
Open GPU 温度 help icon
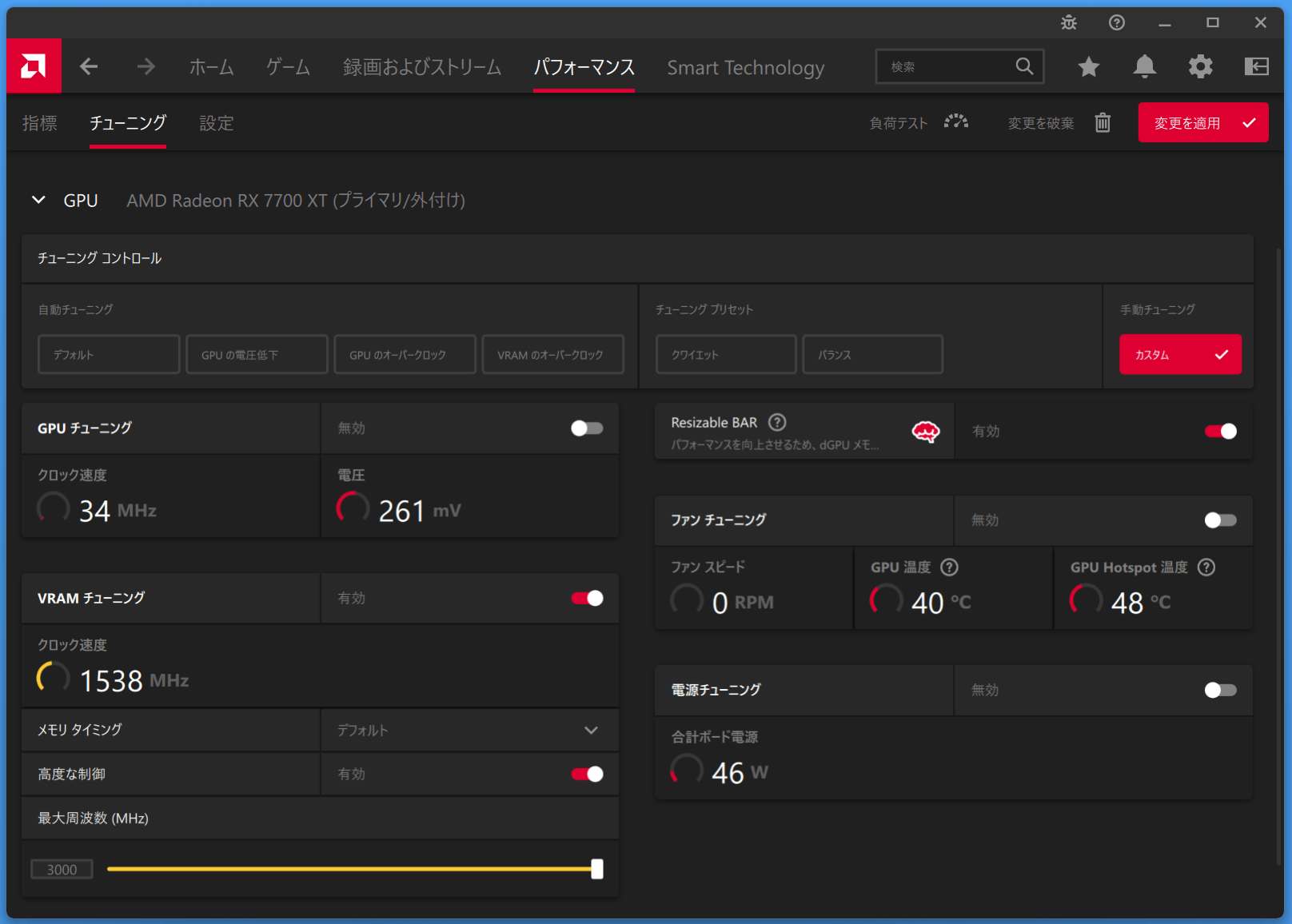949,568
